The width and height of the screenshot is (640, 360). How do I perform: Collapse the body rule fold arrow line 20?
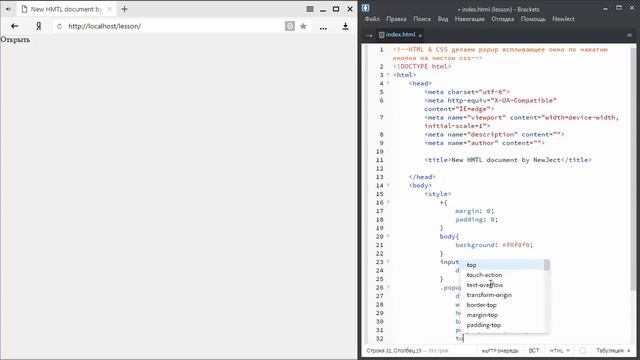coord(388,236)
